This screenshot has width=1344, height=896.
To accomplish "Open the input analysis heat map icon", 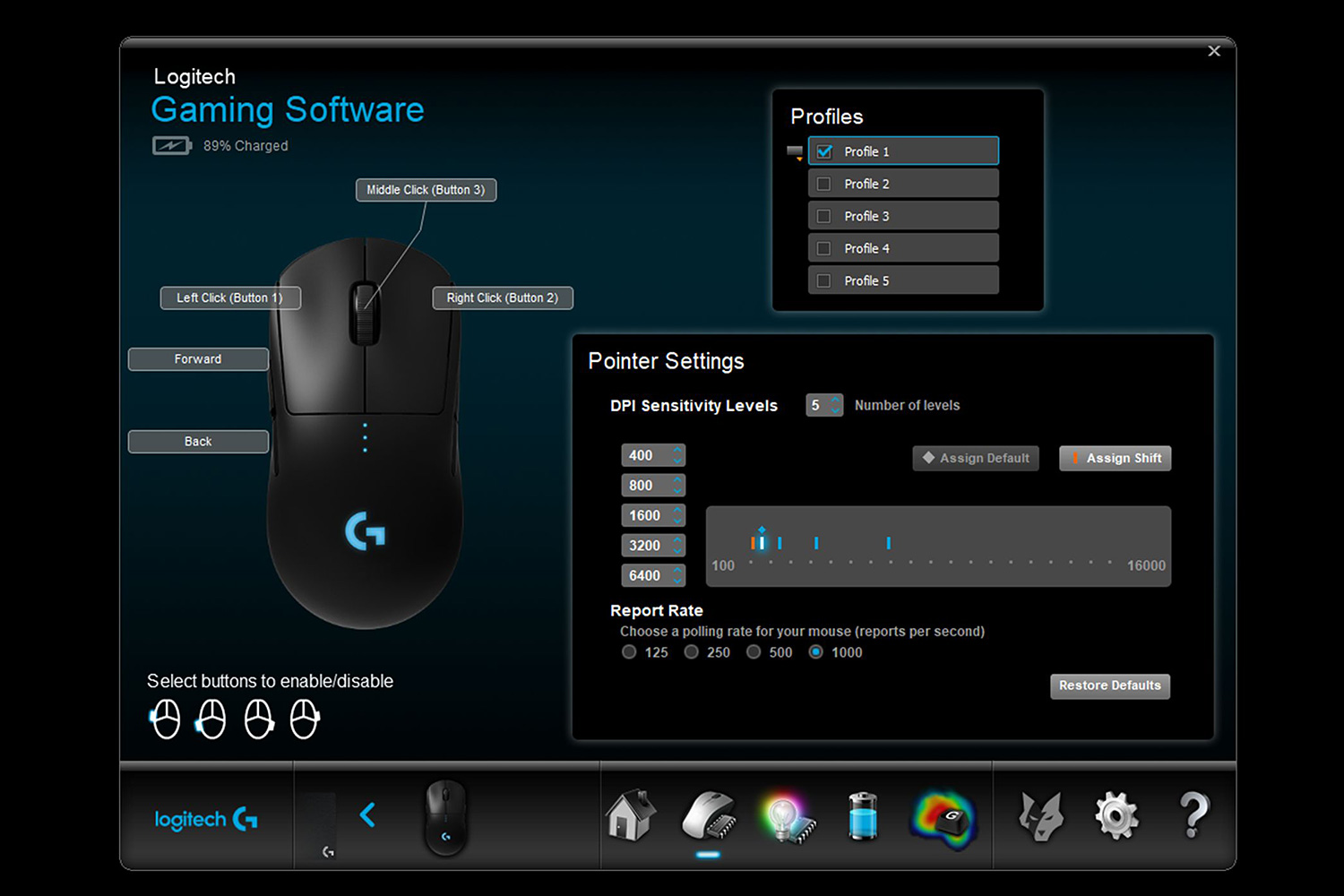I will (943, 817).
